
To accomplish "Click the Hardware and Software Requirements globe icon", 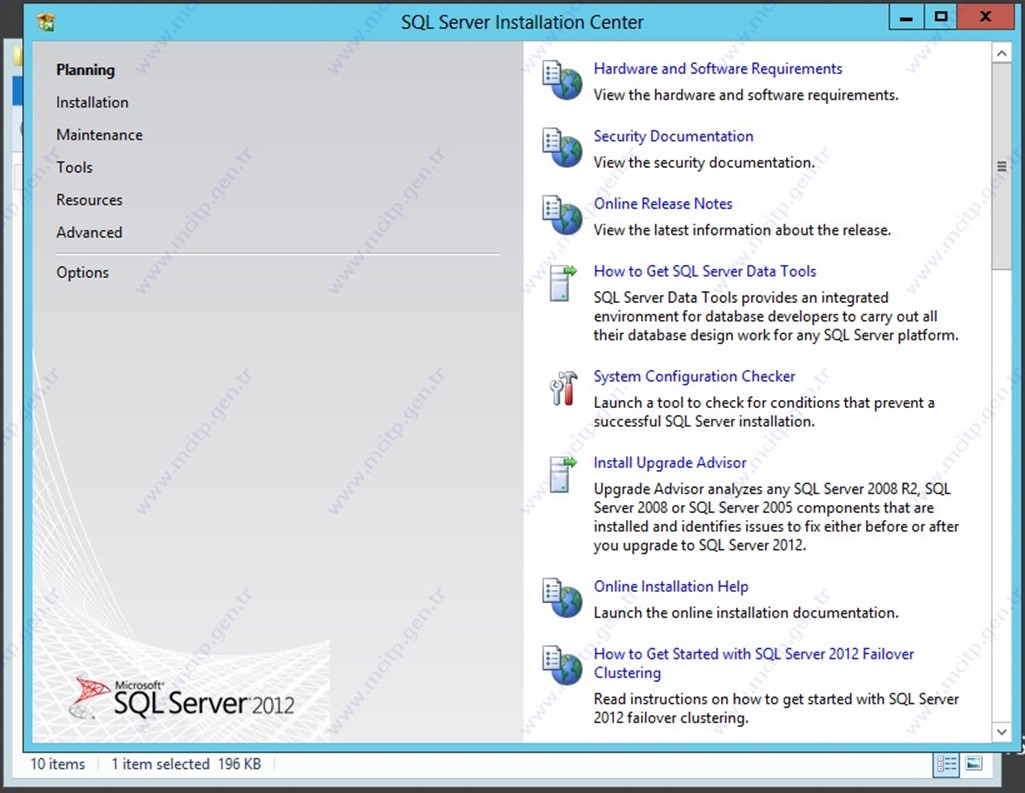I will tap(562, 80).
